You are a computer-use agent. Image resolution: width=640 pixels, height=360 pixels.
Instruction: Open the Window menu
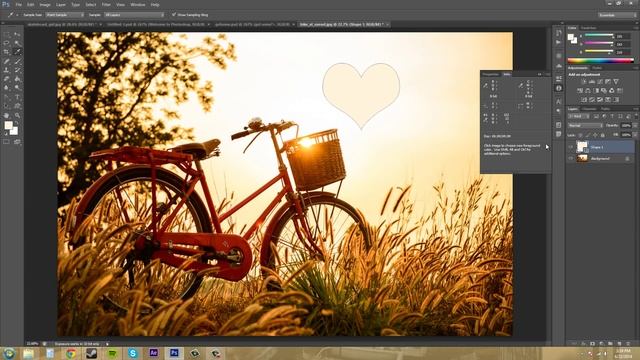[x=138, y=4]
